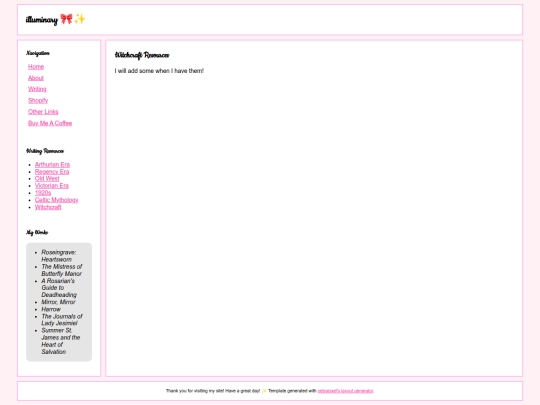Click 'The Mistress of Butterfly Manor' entry
540x405 pixels.
pyautogui.click(x=62, y=270)
